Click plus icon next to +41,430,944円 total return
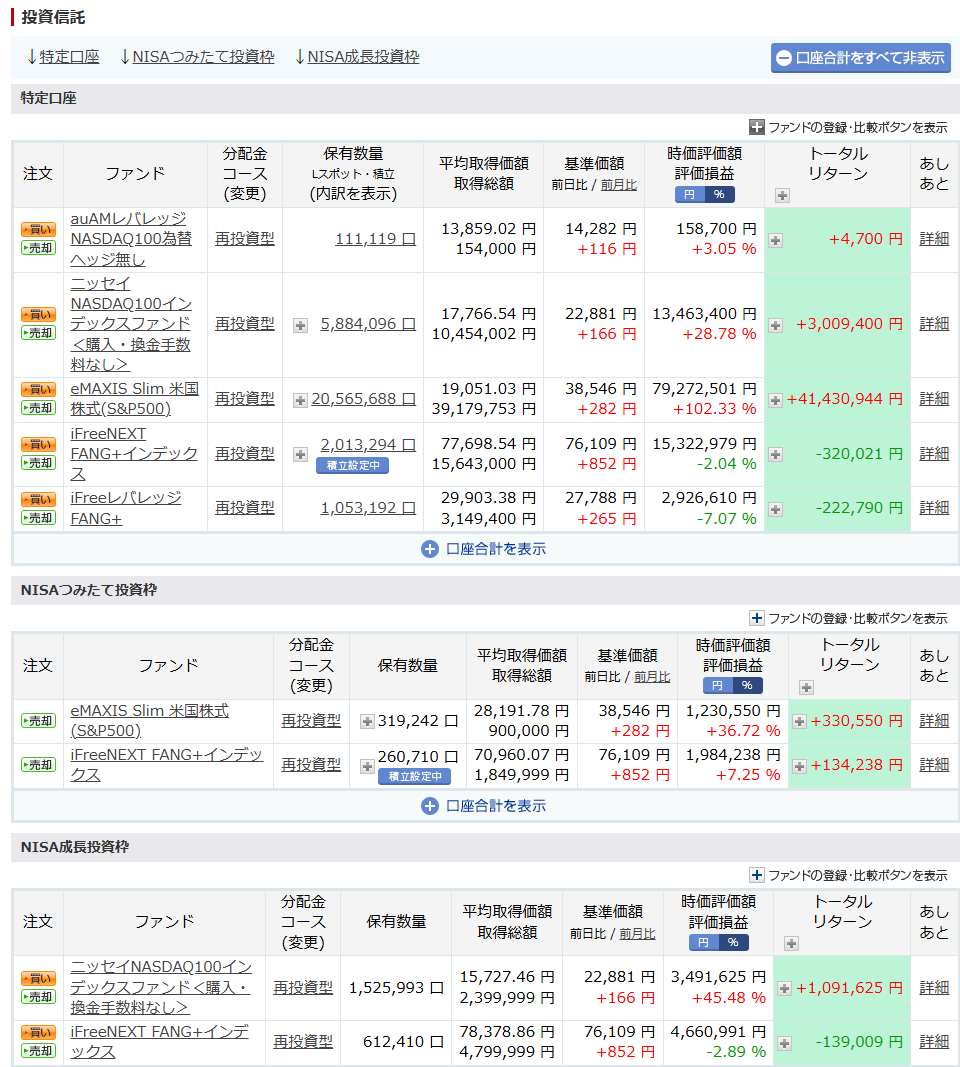Image resolution: width=960 pixels, height=1067 pixels. [x=775, y=400]
